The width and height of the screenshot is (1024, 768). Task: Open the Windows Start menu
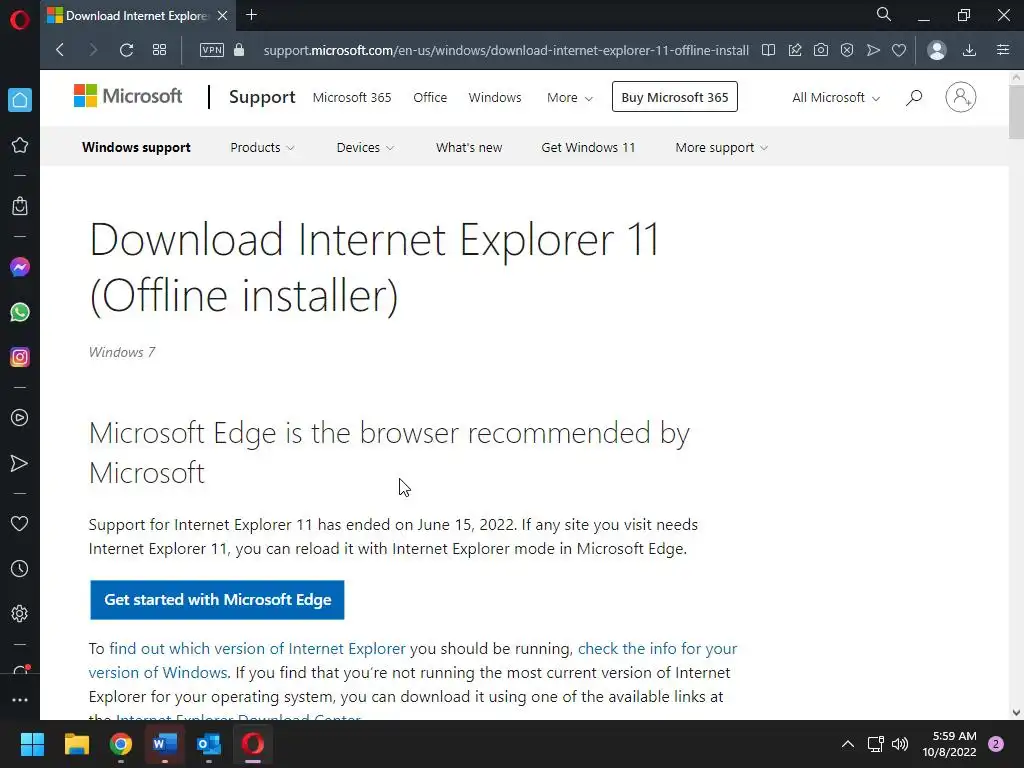tap(32, 744)
